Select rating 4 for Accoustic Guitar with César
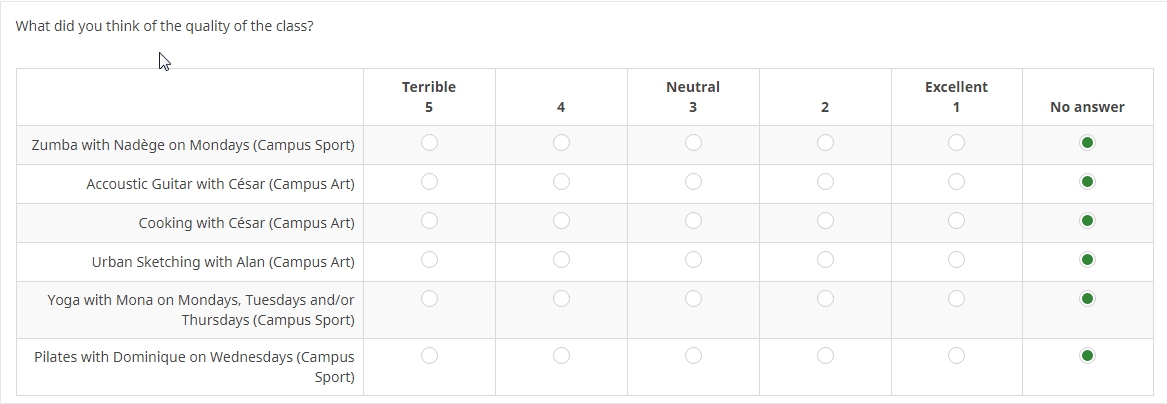Image resolution: width=1167 pixels, height=404 pixels. pos(561,182)
